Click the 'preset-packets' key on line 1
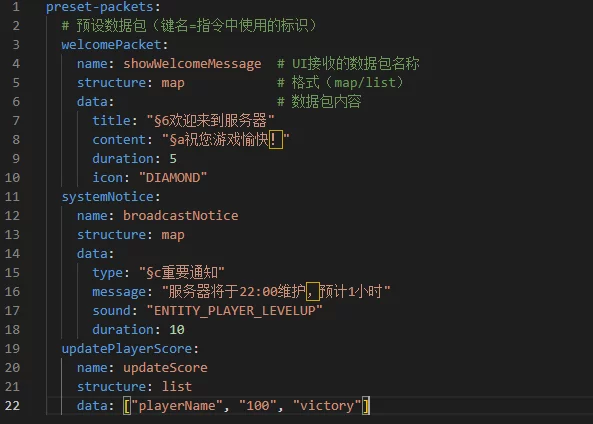593x424 pixels. click(100, 6)
